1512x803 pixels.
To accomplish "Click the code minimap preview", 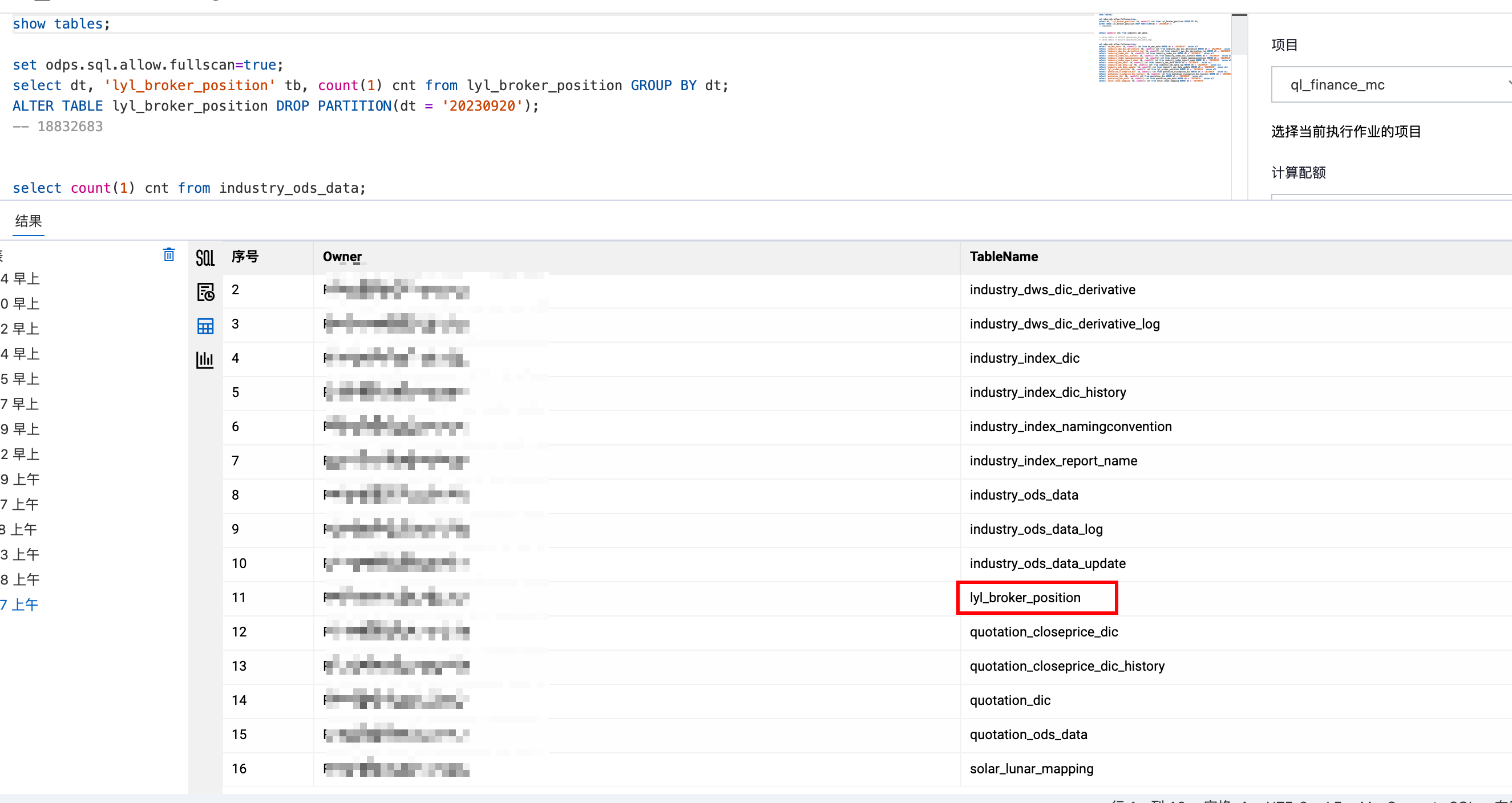I will [x=1164, y=48].
